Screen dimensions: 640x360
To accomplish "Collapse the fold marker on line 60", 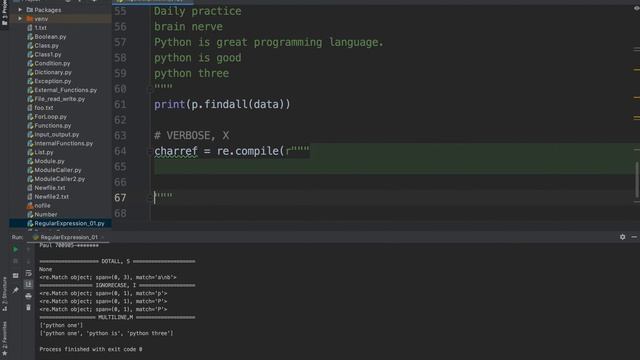I will [150, 89].
